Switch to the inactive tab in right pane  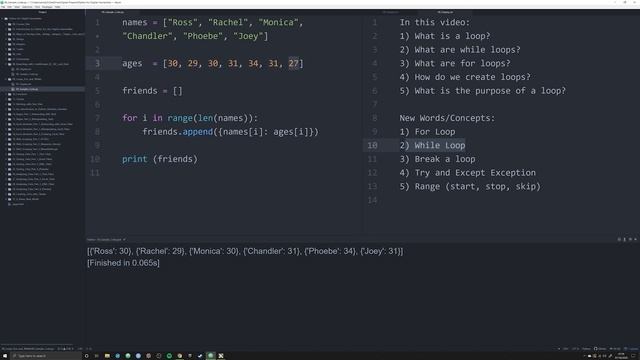coord(391,12)
